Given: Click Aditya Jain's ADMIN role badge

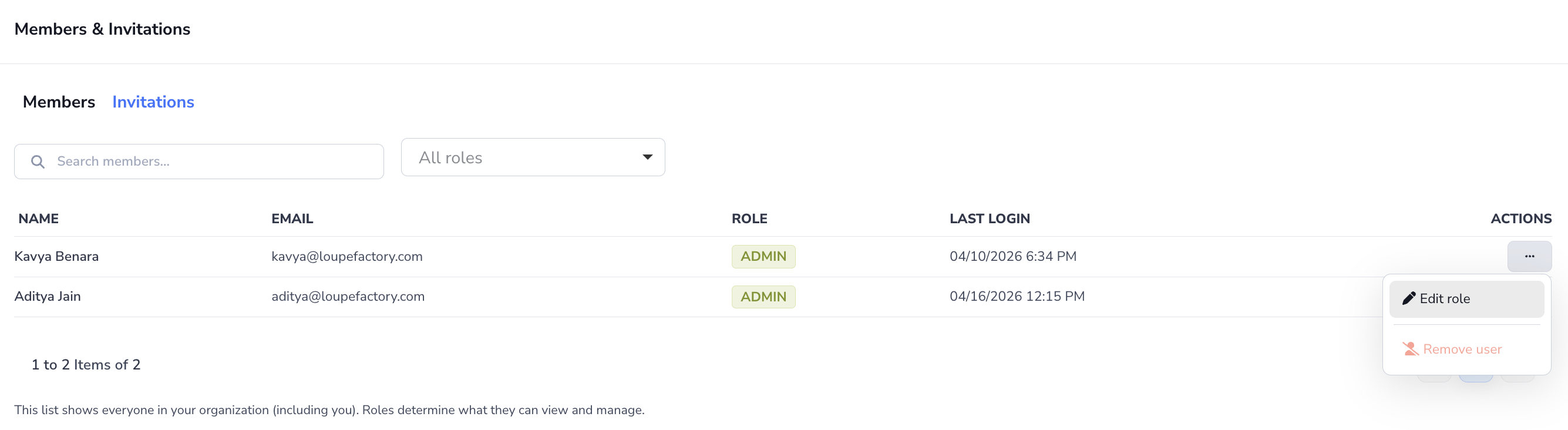Looking at the screenshot, I should point(763,297).
